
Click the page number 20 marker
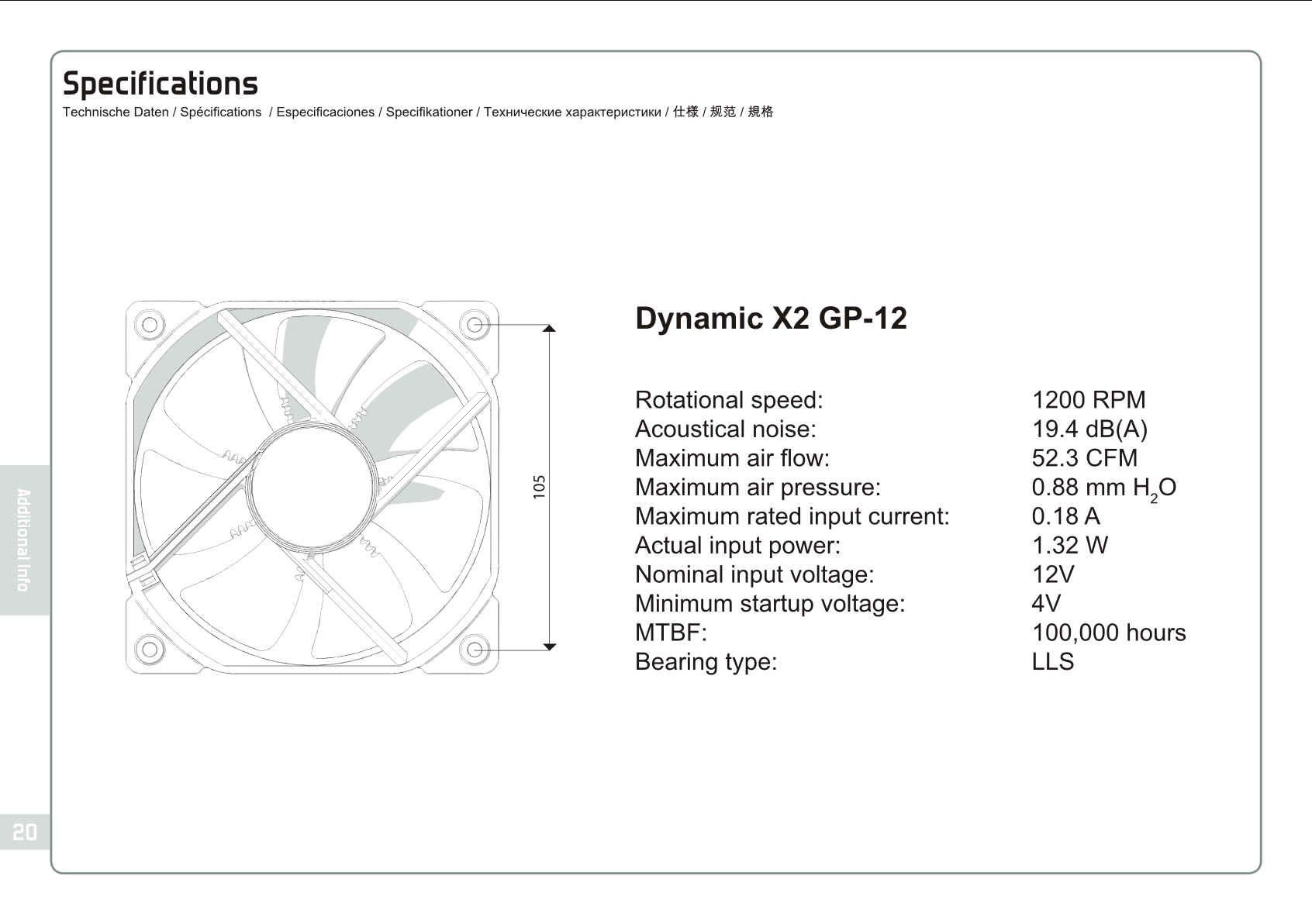(24, 833)
